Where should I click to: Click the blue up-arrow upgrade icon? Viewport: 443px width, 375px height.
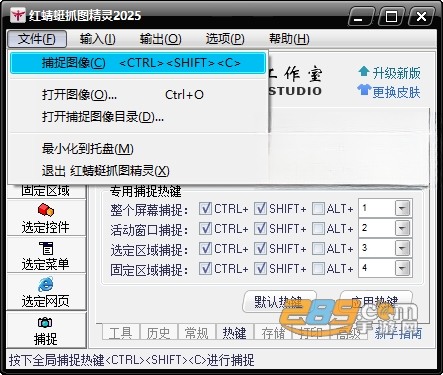tap(364, 71)
